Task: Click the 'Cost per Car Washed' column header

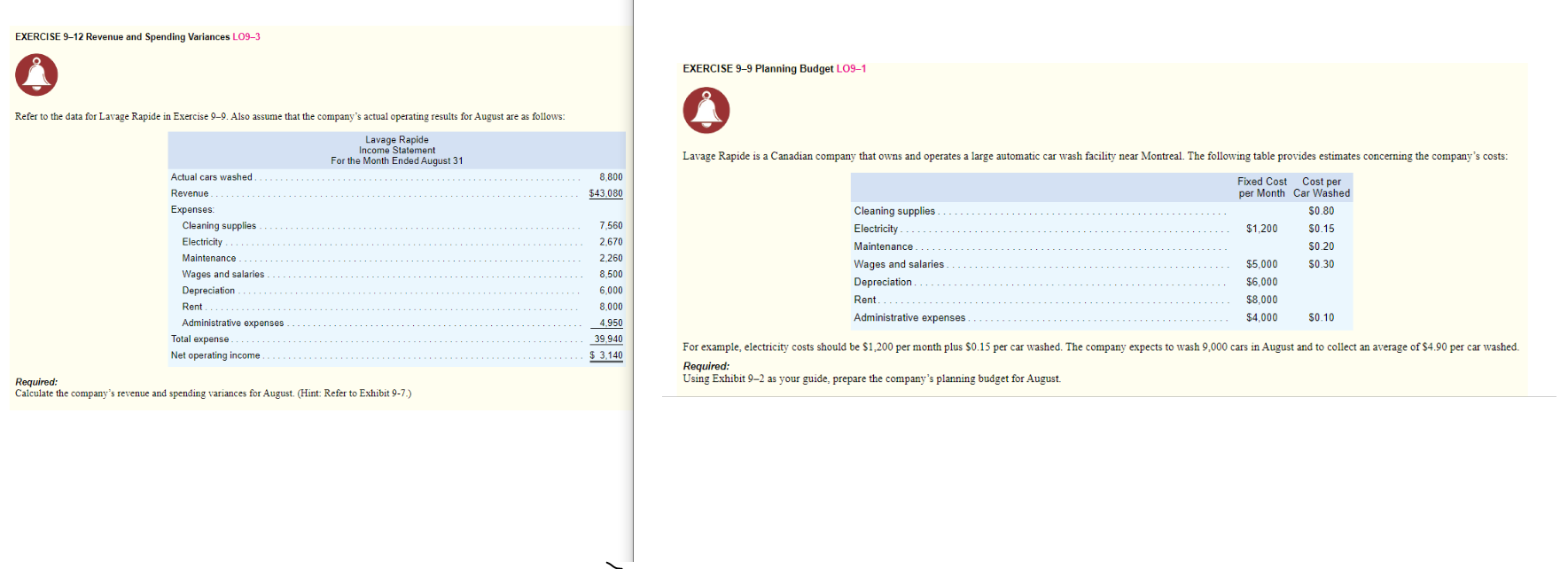Action: tap(1322, 187)
